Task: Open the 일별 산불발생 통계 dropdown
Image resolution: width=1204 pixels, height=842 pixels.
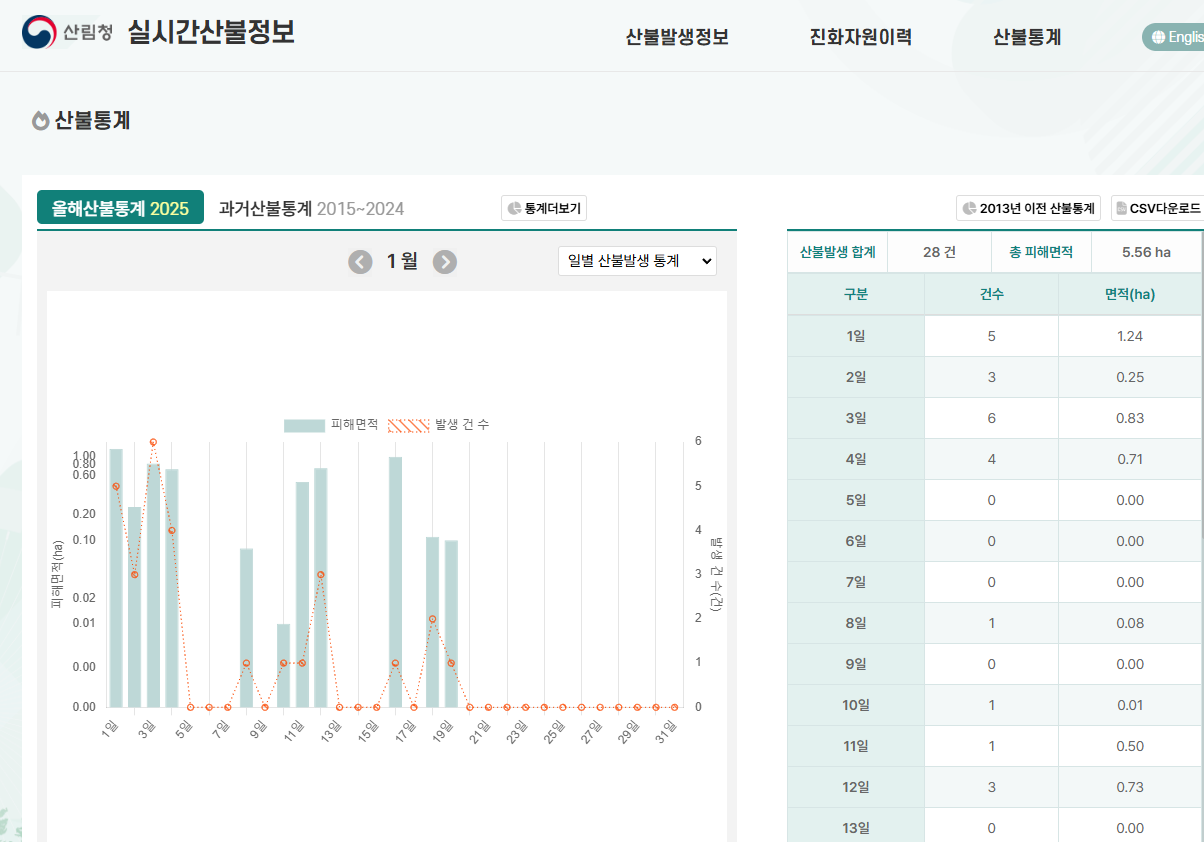Action: 637,260
